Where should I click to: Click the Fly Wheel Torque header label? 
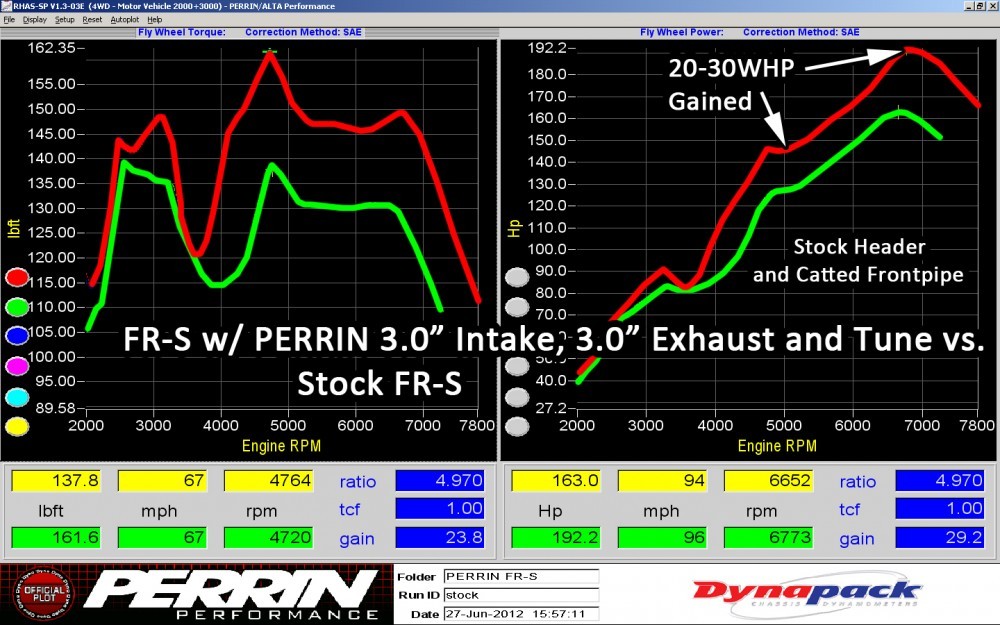pyautogui.click(x=182, y=32)
